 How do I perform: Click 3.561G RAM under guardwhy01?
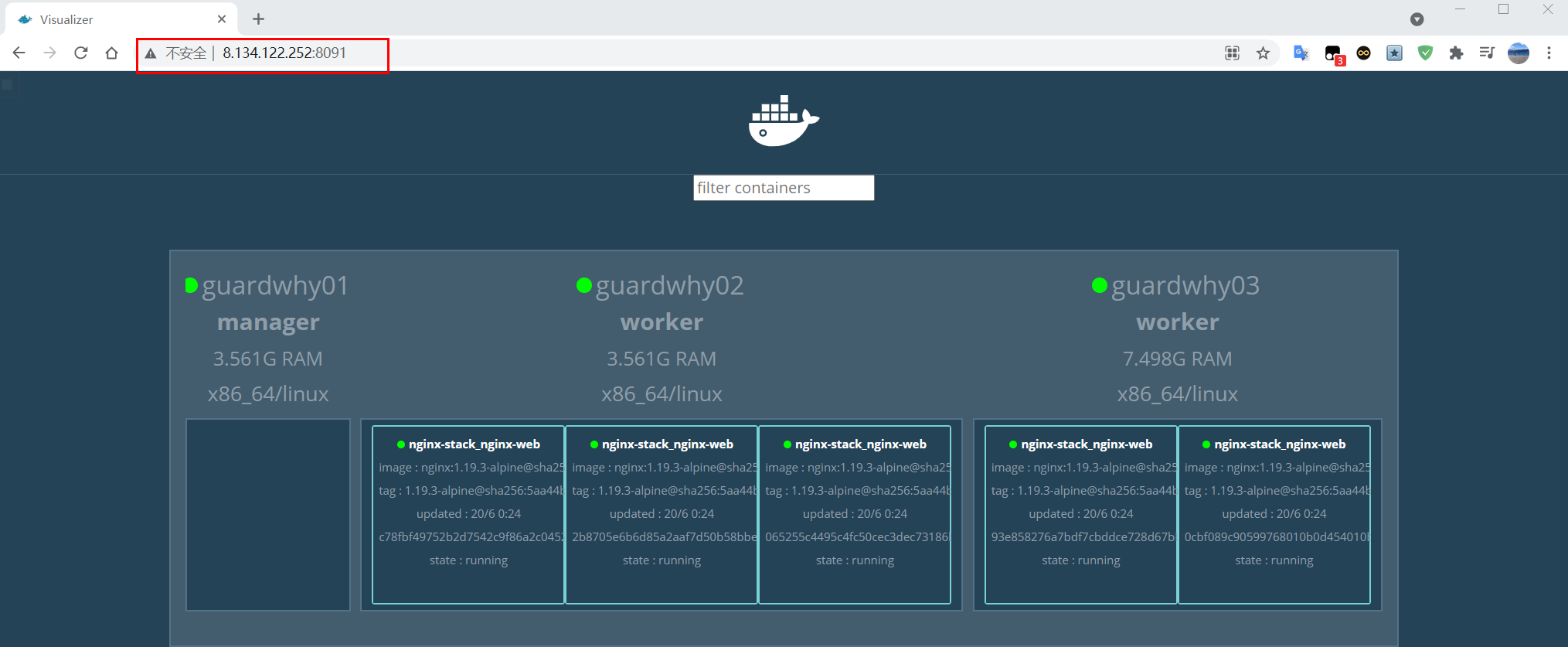pyautogui.click(x=268, y=359)
